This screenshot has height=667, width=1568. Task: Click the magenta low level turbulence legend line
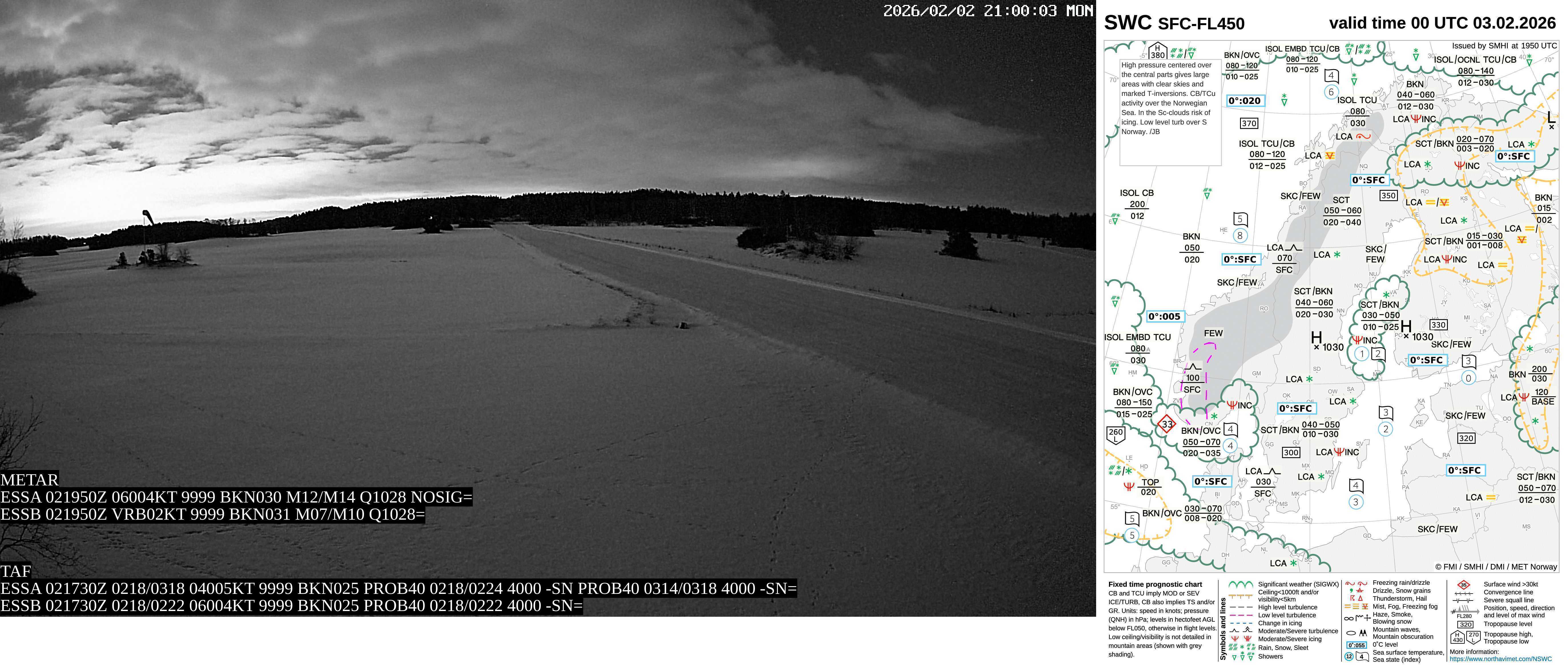click(x=1241, y=615)
